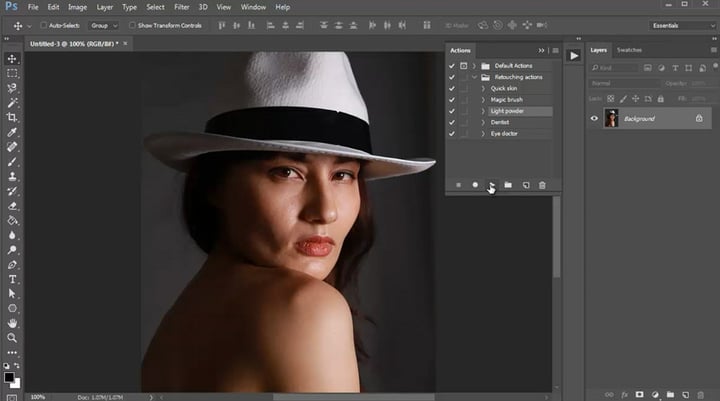
Task: Open the Filter menu
Action: pyautogui.click(x=181, y=7)
